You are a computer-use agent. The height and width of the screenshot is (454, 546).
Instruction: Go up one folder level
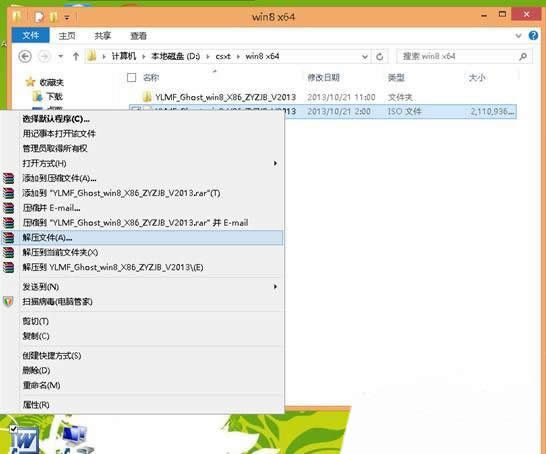point(76,56)
